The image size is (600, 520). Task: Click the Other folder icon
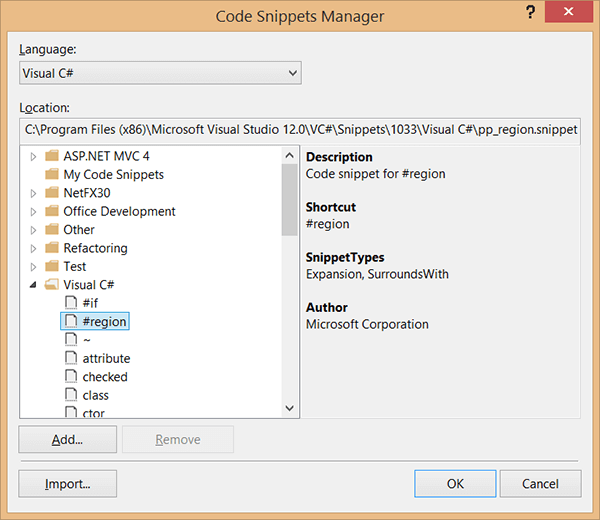tap(52, 229)
